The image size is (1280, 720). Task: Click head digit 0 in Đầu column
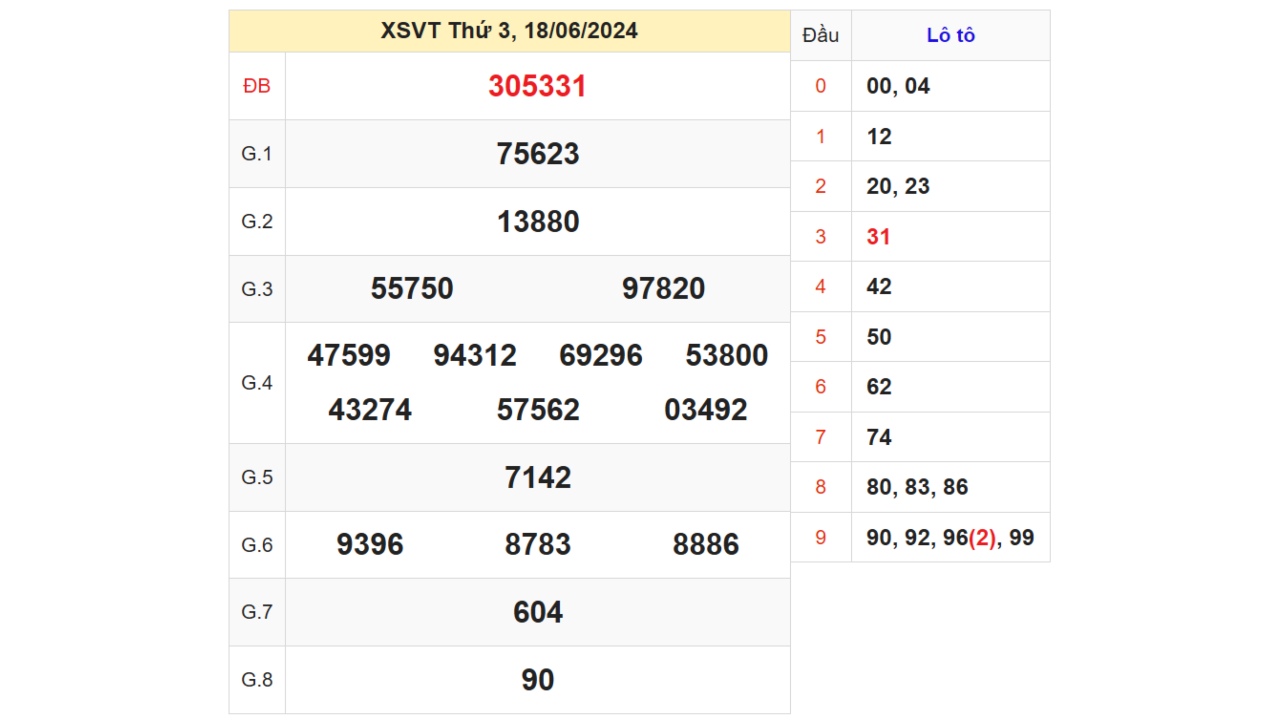821,86
